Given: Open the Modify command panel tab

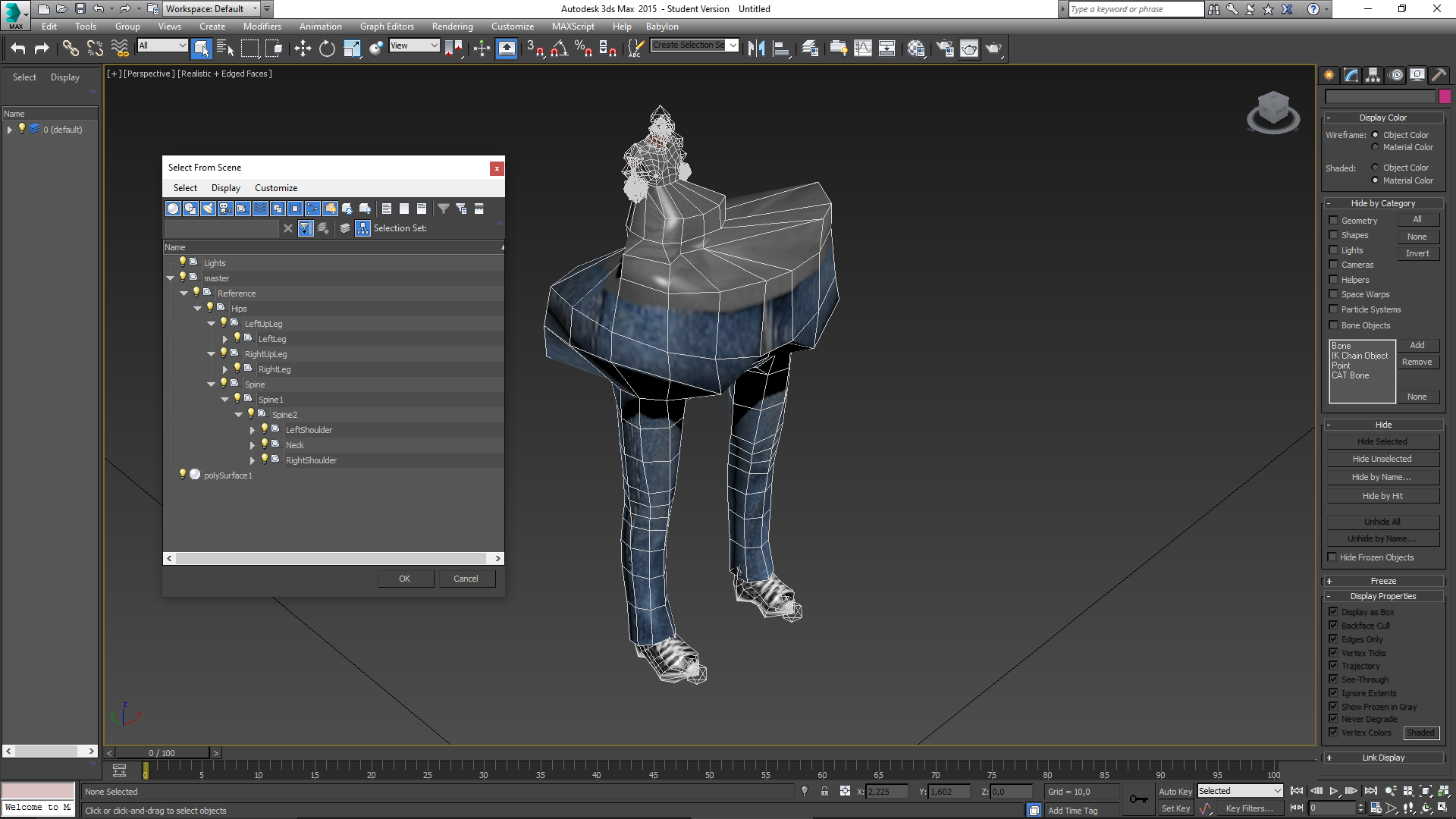Looking at the screenshot, I should click(1351, 74).
